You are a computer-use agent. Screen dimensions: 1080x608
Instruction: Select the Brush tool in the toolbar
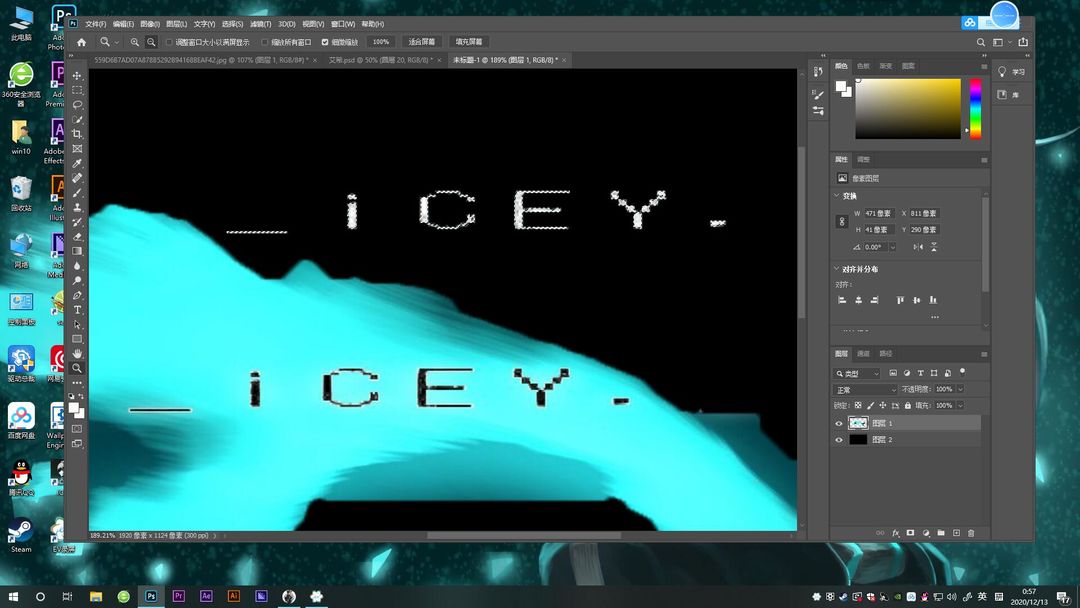tap(77, 193)
